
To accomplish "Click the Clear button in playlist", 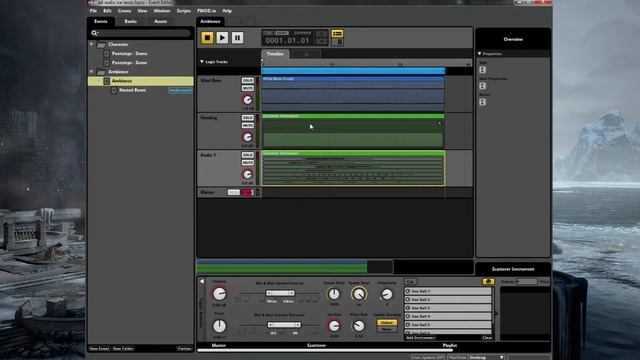I will point(487,338).
